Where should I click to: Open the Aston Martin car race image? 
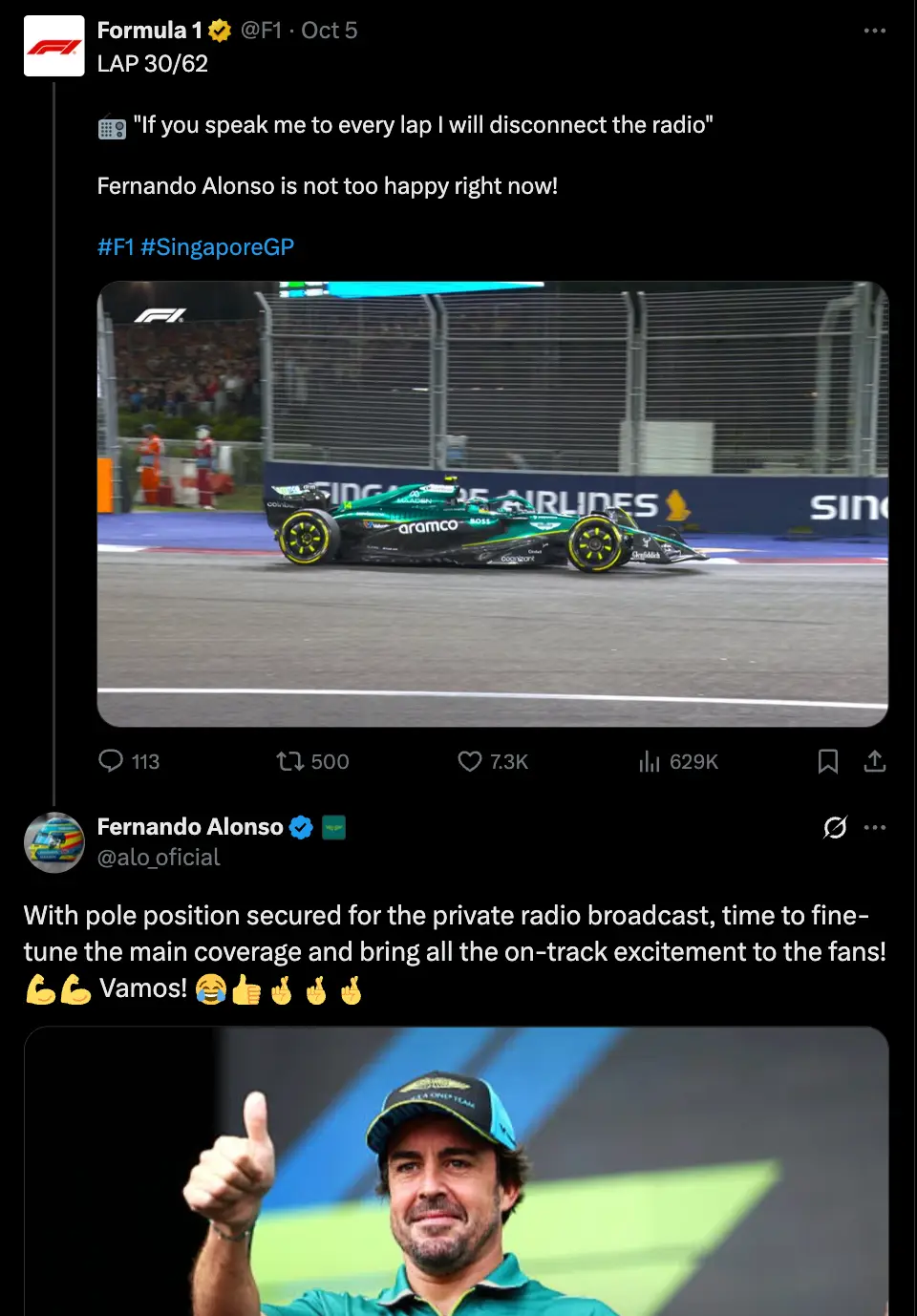click(493, 504)
